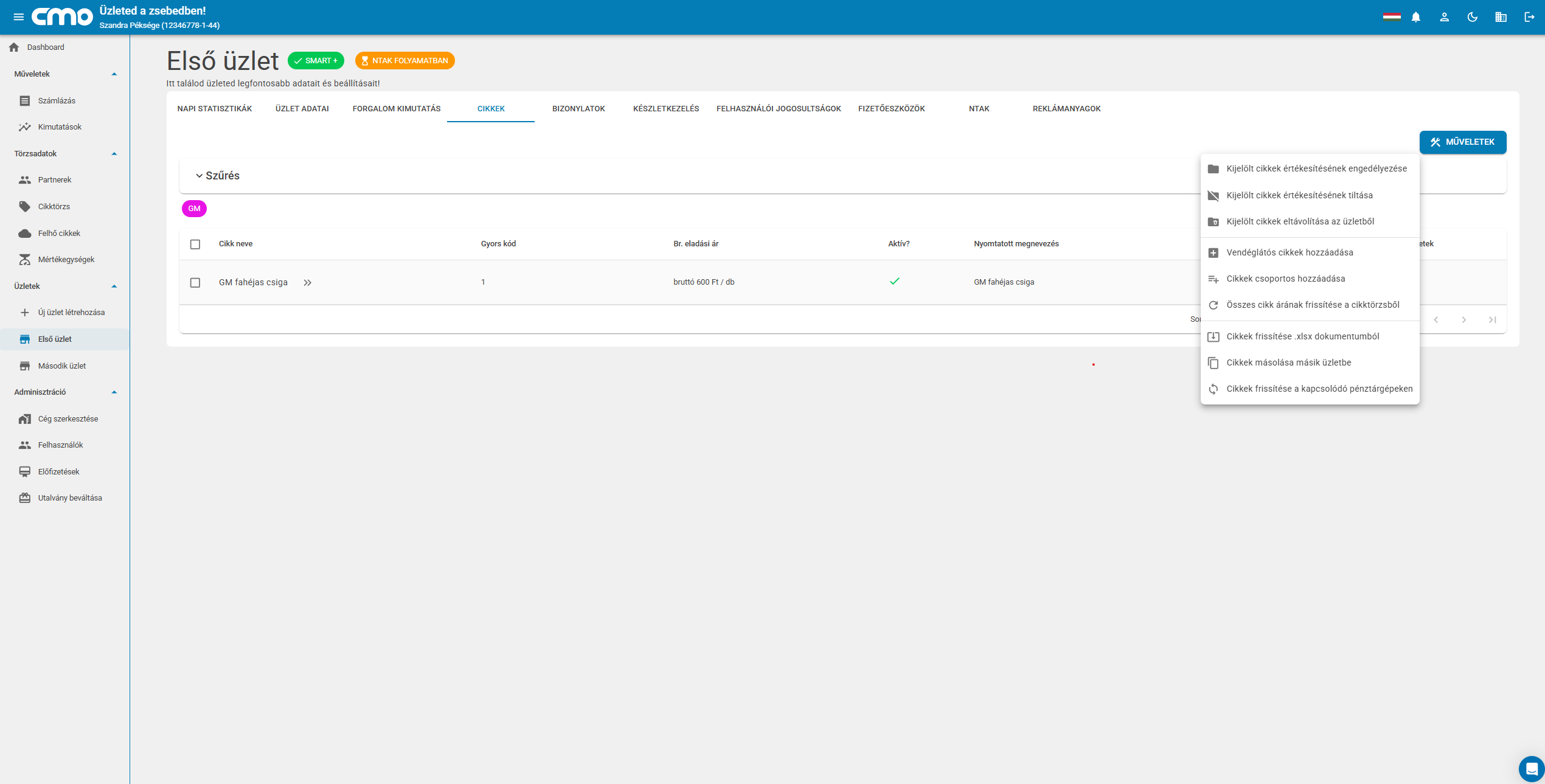
Task: Select Első üzlet in sidebar
Action: click(x=64, y=339)
